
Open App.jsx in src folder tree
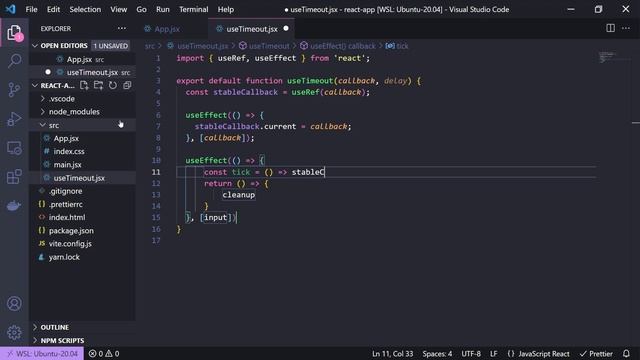click(x=66, y=138)
